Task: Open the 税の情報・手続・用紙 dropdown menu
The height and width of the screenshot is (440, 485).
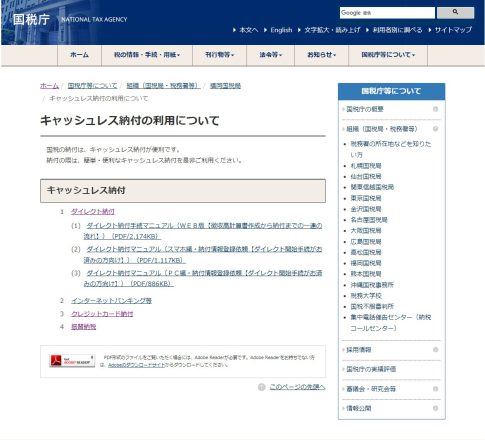Action: click(x=147, y=55)
